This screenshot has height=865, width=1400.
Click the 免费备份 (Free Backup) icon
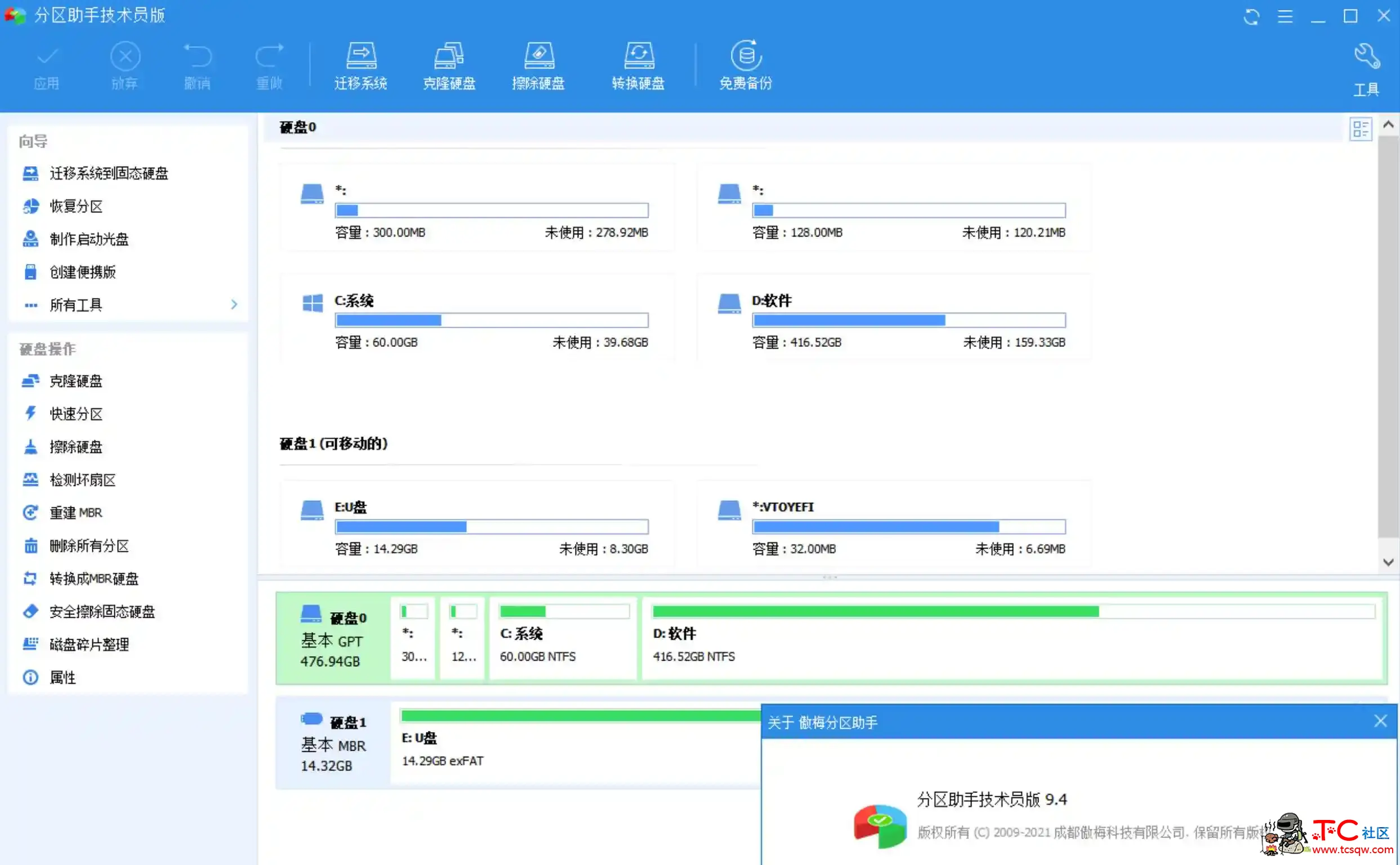click(x=746, y=62)
